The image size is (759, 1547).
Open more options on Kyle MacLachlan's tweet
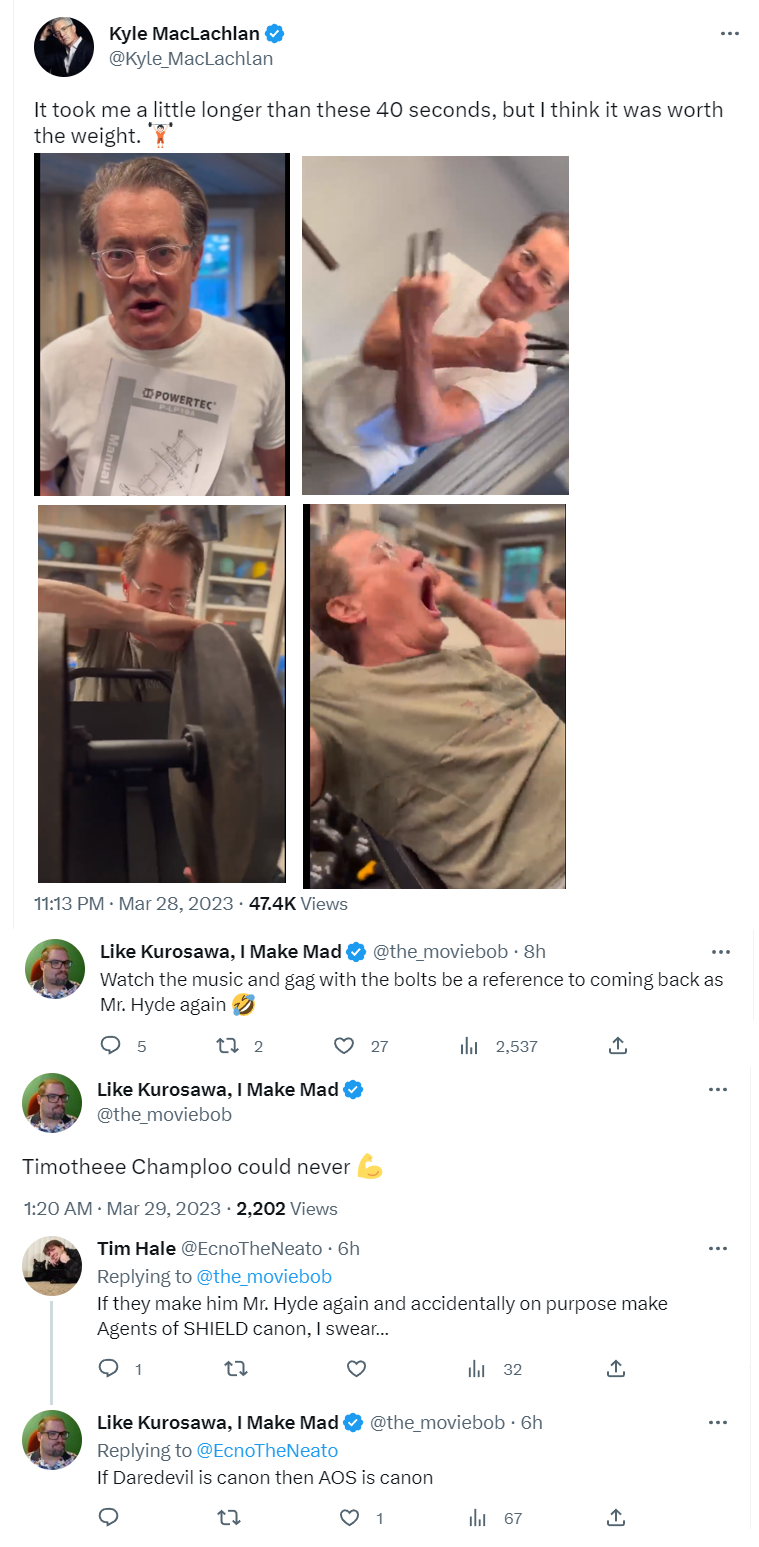pos(730,34)
